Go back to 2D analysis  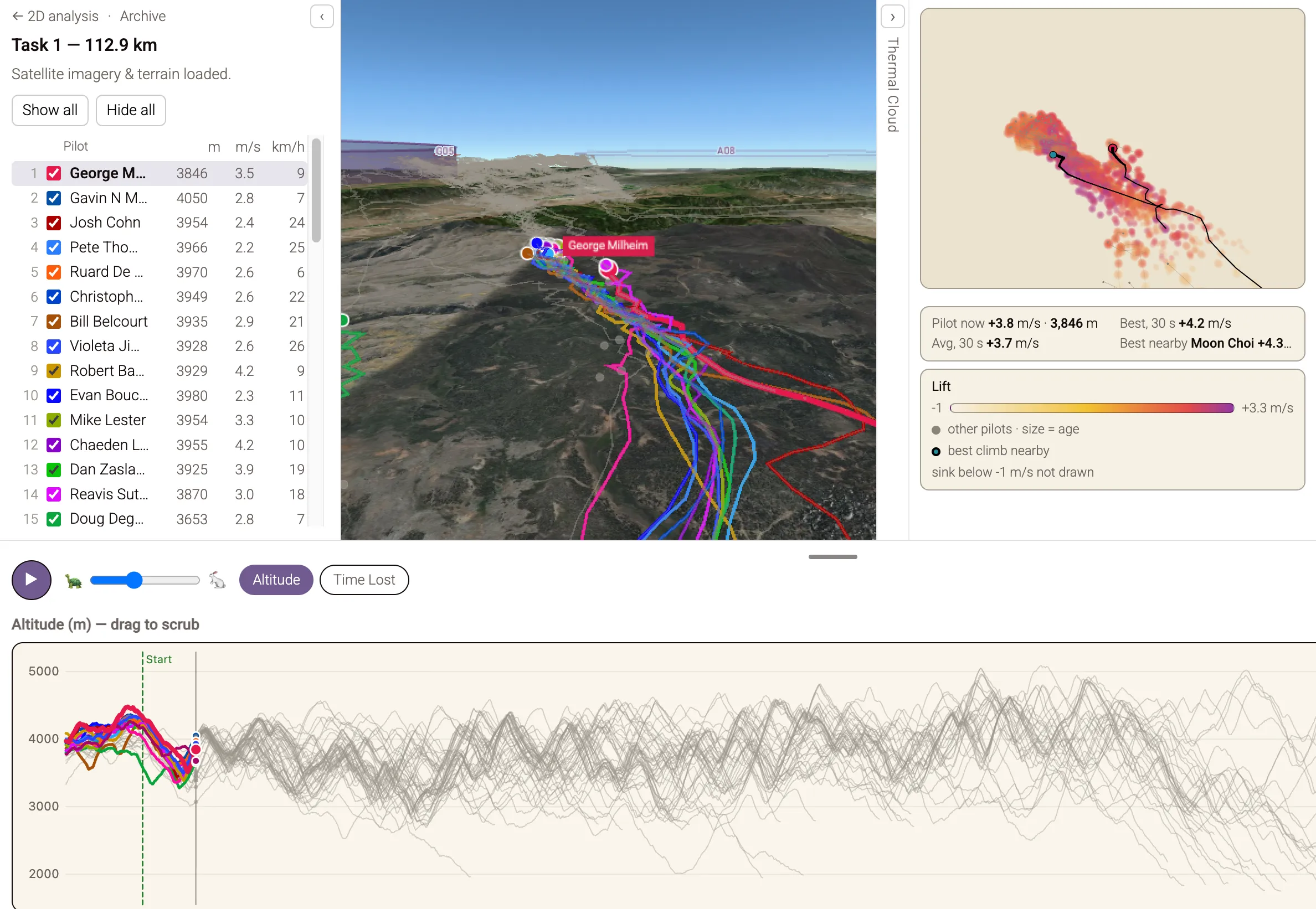pyautogui.click(x=55, y=16)
